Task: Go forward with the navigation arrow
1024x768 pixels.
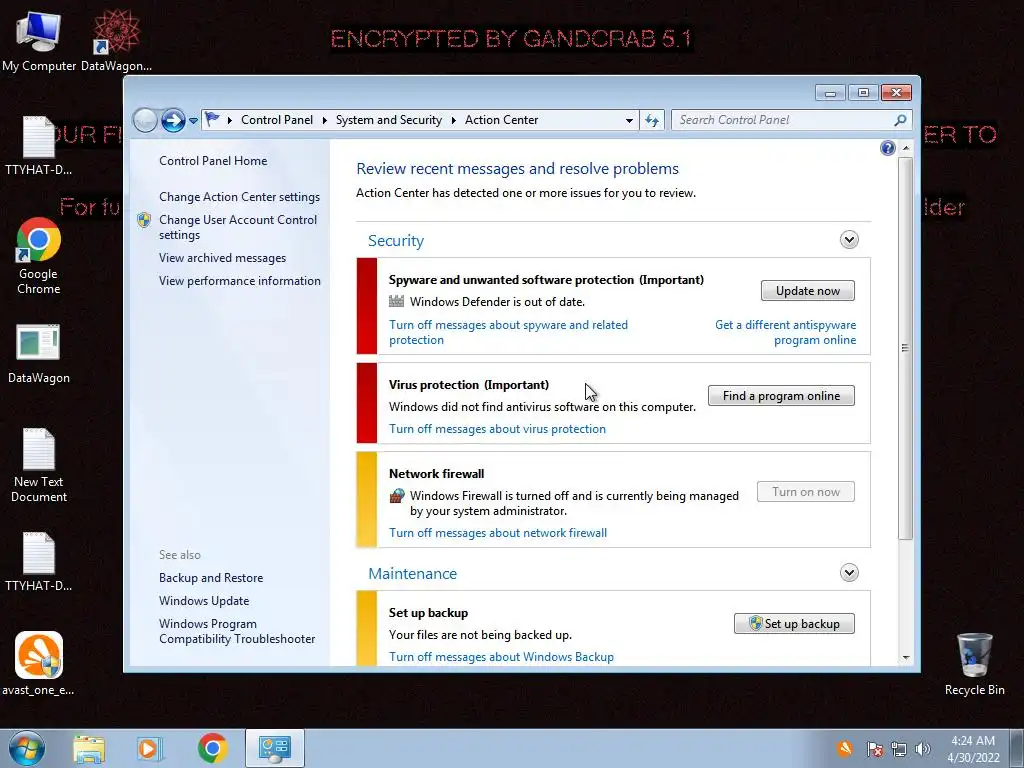Action: 173,120
